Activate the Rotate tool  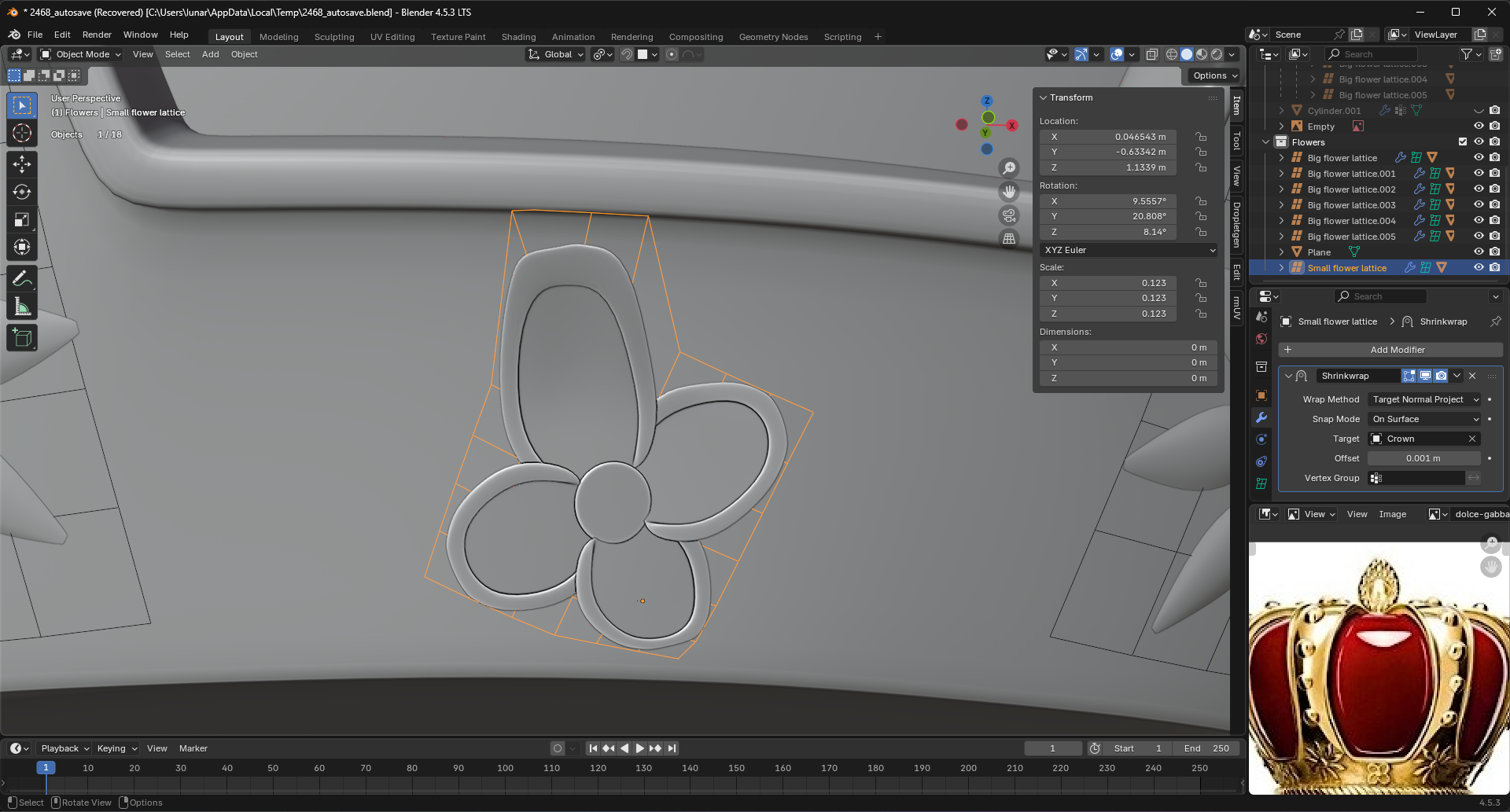[x=22, y=192]
